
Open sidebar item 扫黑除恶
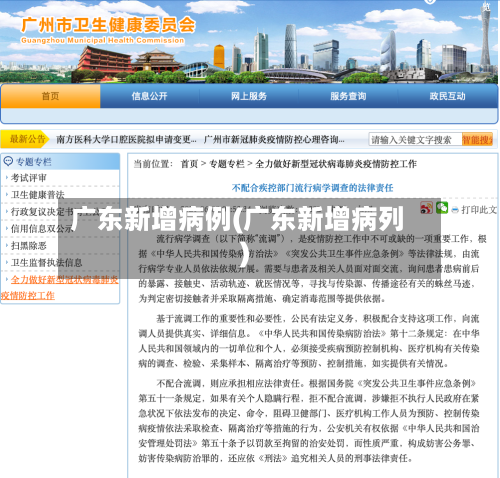29,246
